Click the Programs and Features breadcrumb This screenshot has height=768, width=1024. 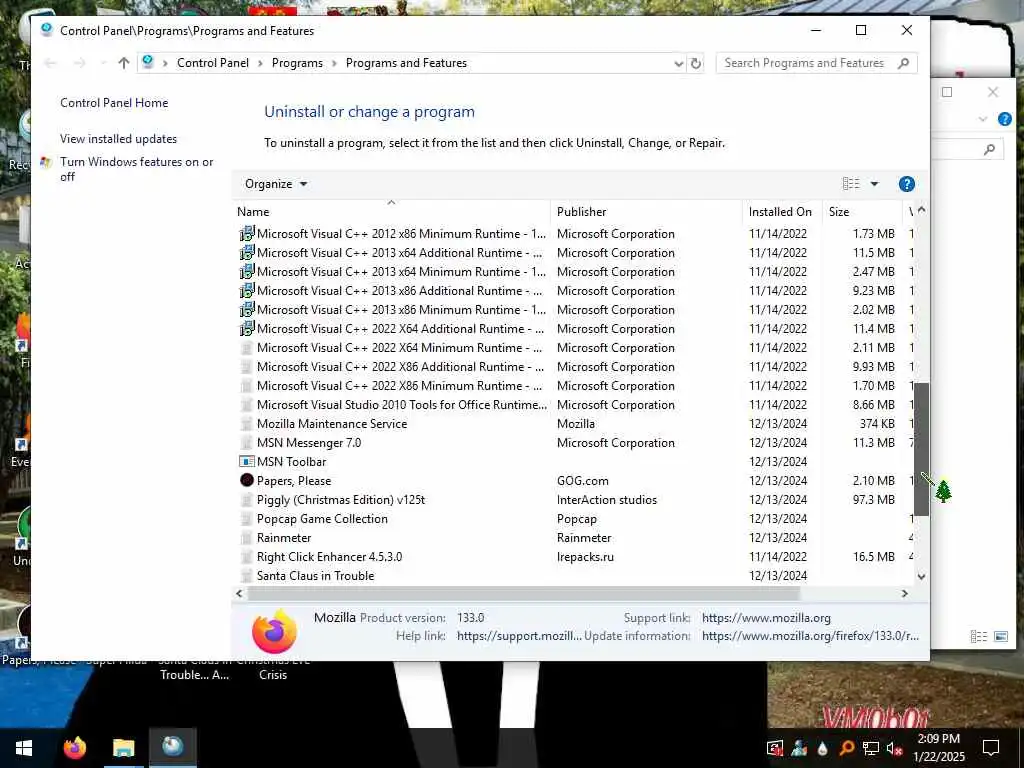tap(406, 63)
